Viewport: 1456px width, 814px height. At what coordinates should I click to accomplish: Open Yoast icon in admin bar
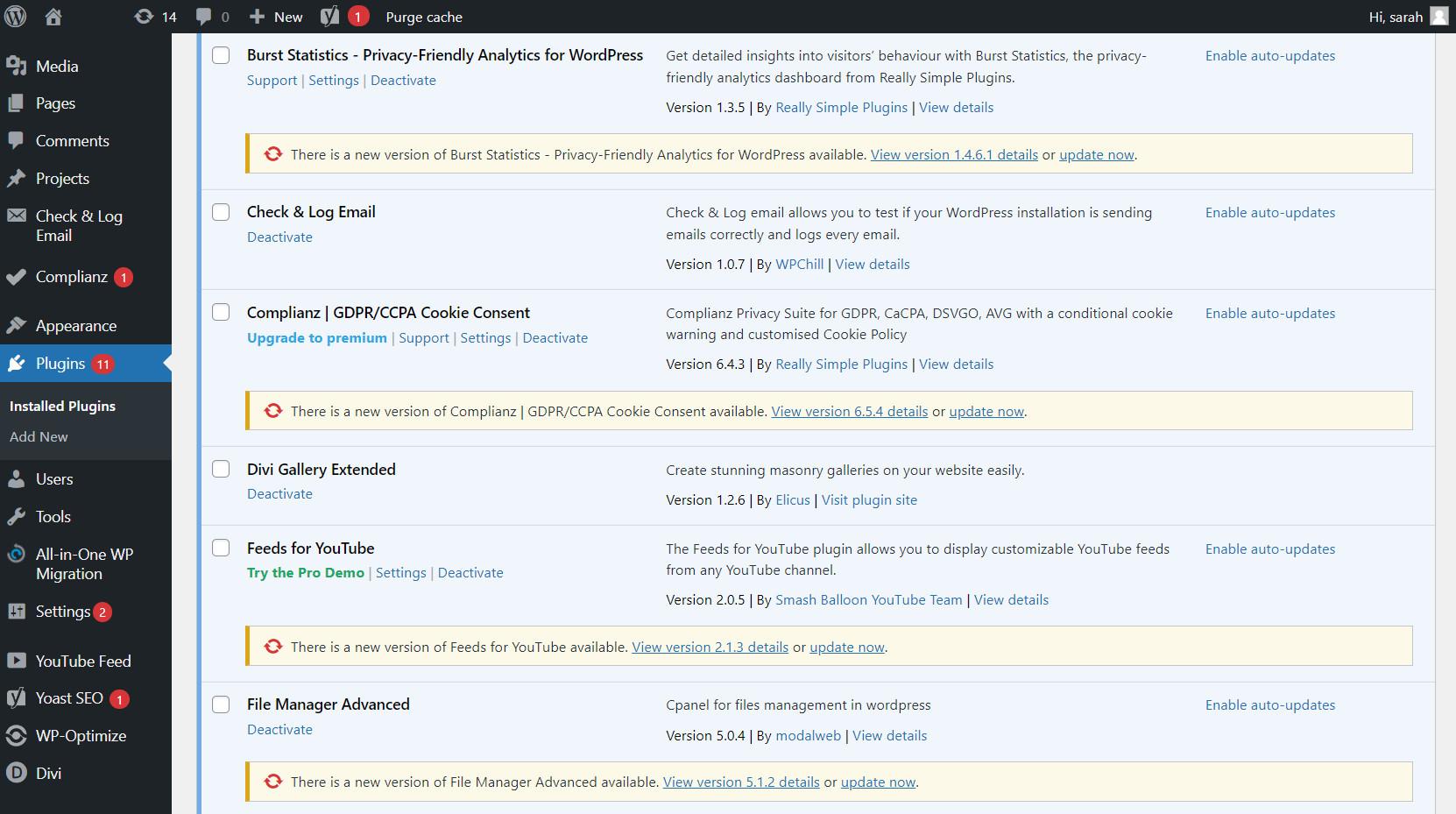(329, 16)
